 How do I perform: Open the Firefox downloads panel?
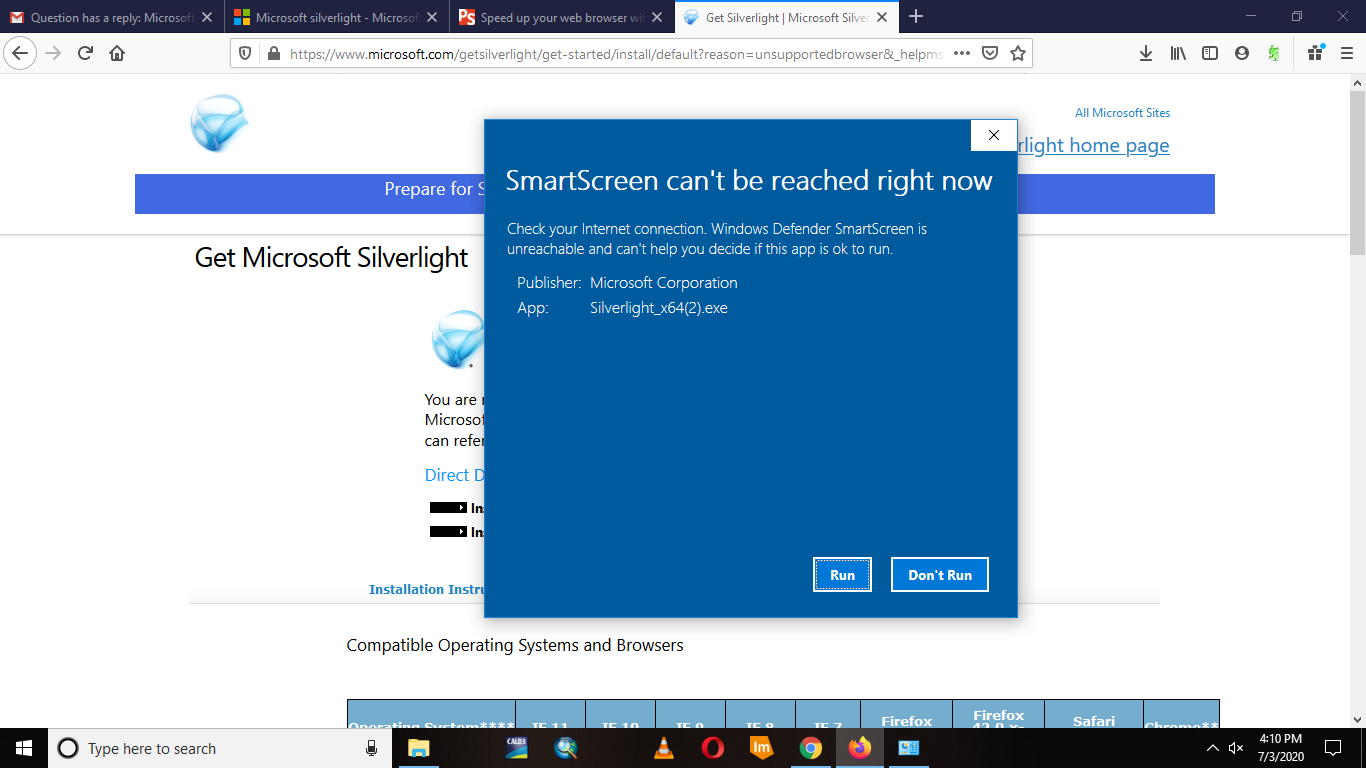pos(1146,54)
